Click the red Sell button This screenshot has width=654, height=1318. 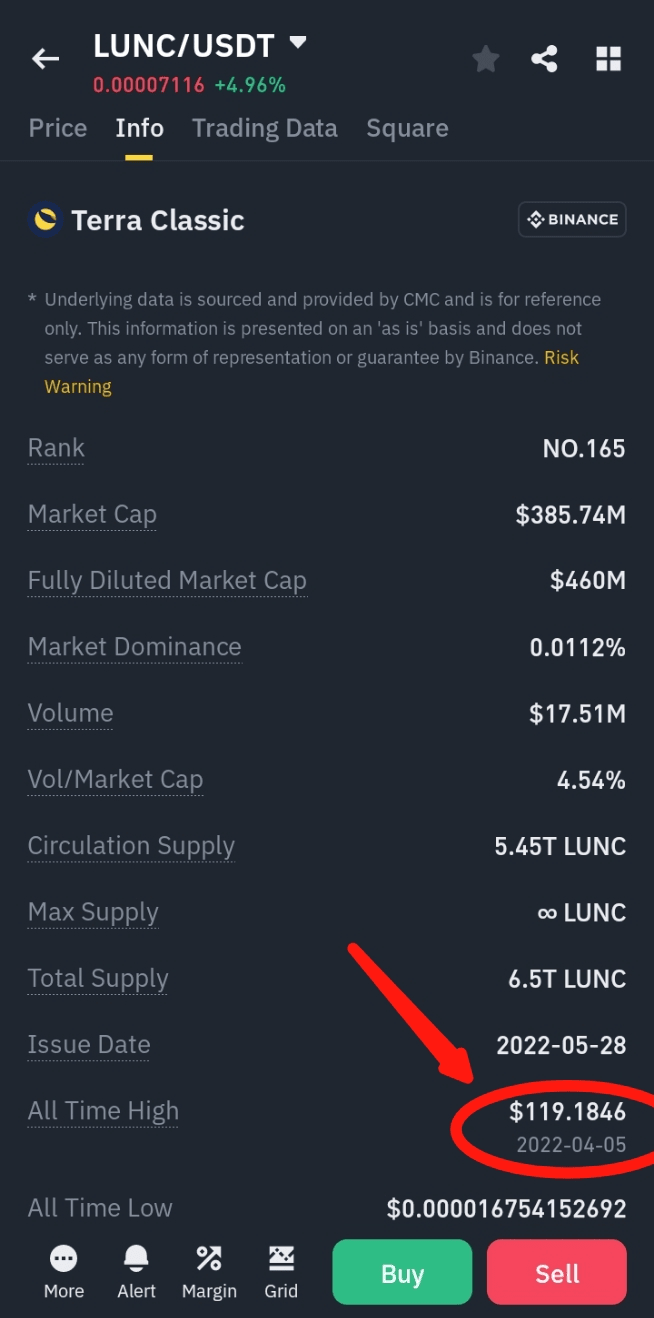pyautogui.click(x=557, y=1272)
